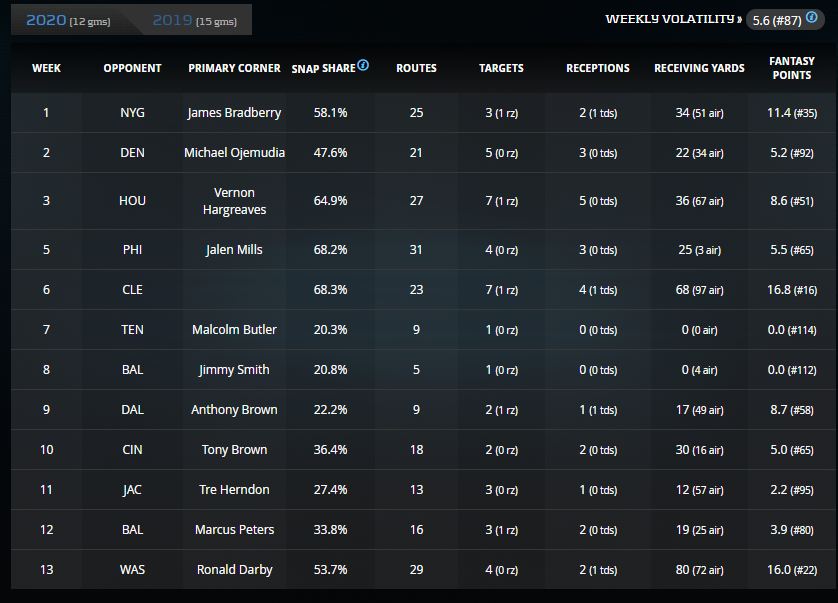Switch to the 2020 season tab
Viewport: 838px width, 603px height.
coord(69,20)
